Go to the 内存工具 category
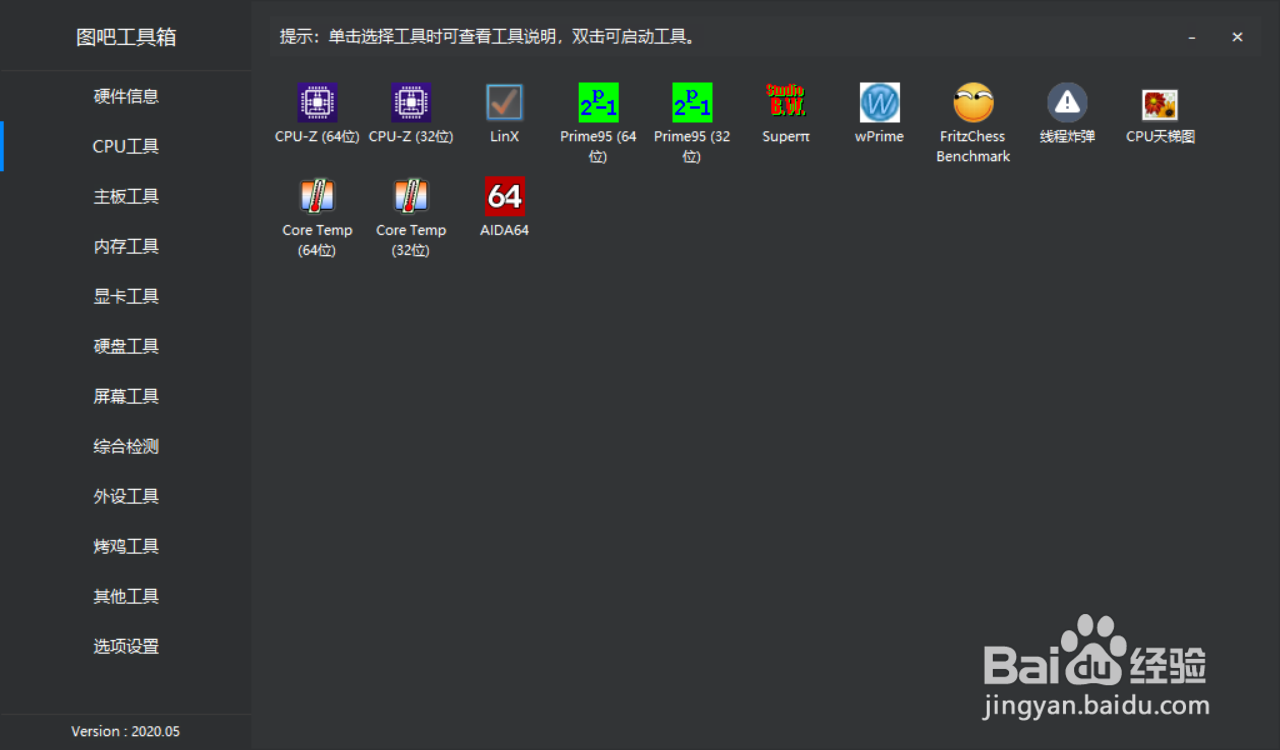 pyautogui.click(x=126, y=246)
